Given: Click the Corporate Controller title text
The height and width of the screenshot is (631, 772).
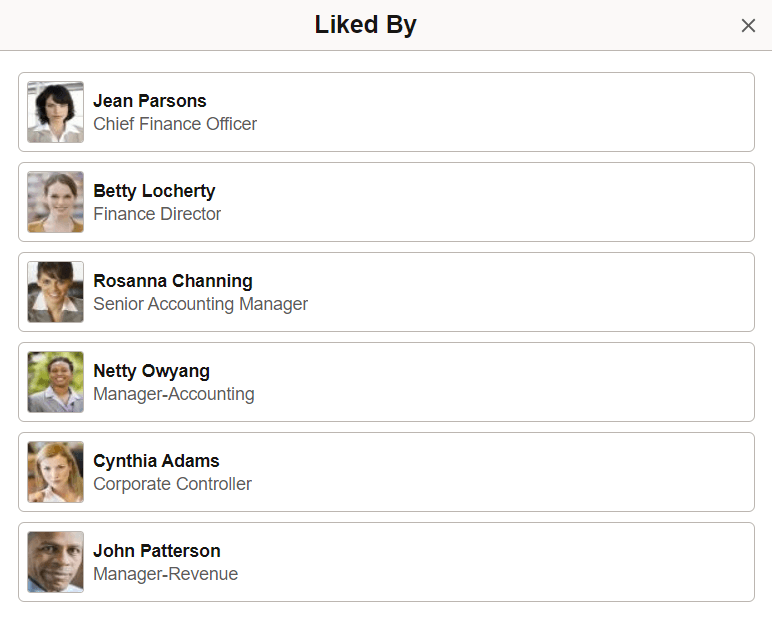Looking at the screenshot, I should click(x=172, y=484).
